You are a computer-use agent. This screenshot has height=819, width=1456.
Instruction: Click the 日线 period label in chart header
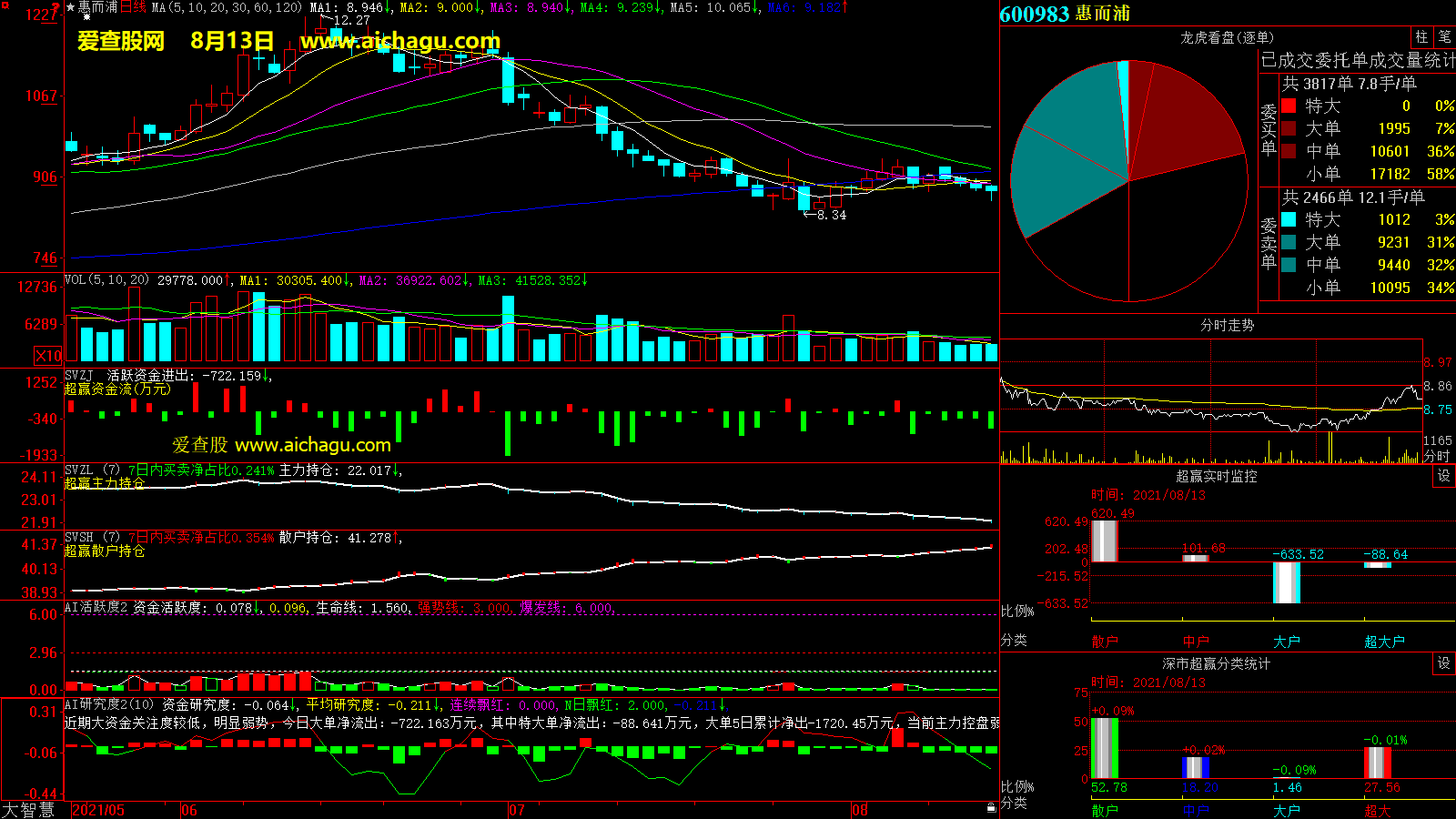click(x=133, y=7)
